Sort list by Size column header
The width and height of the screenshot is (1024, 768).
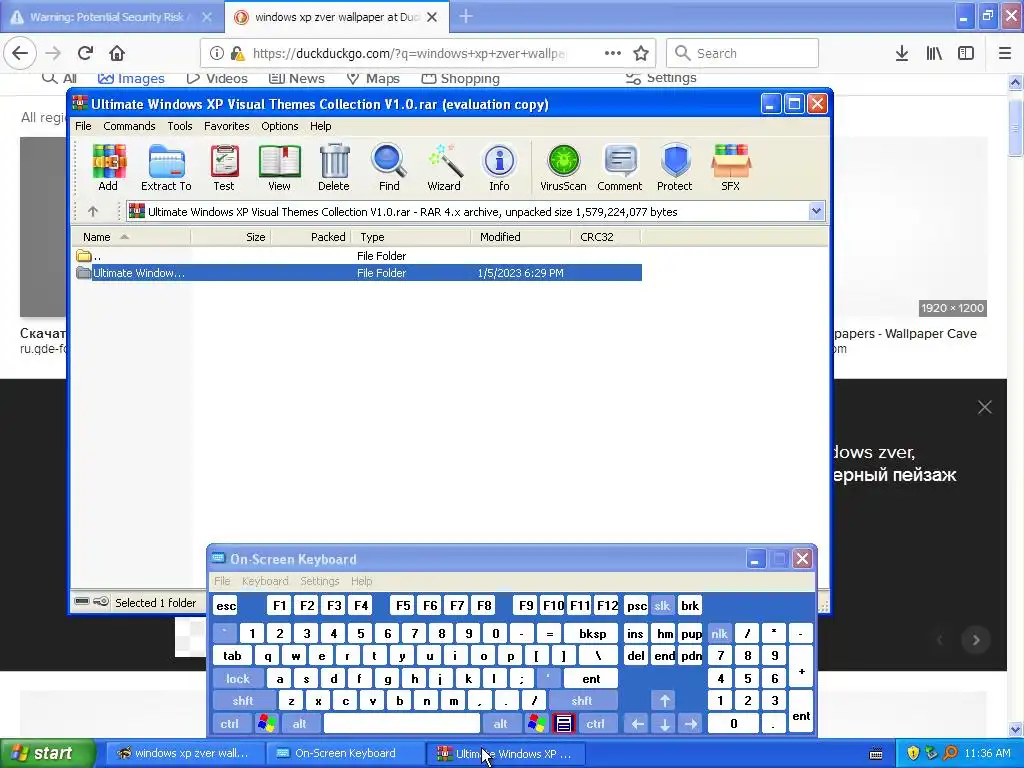[231, 237]
